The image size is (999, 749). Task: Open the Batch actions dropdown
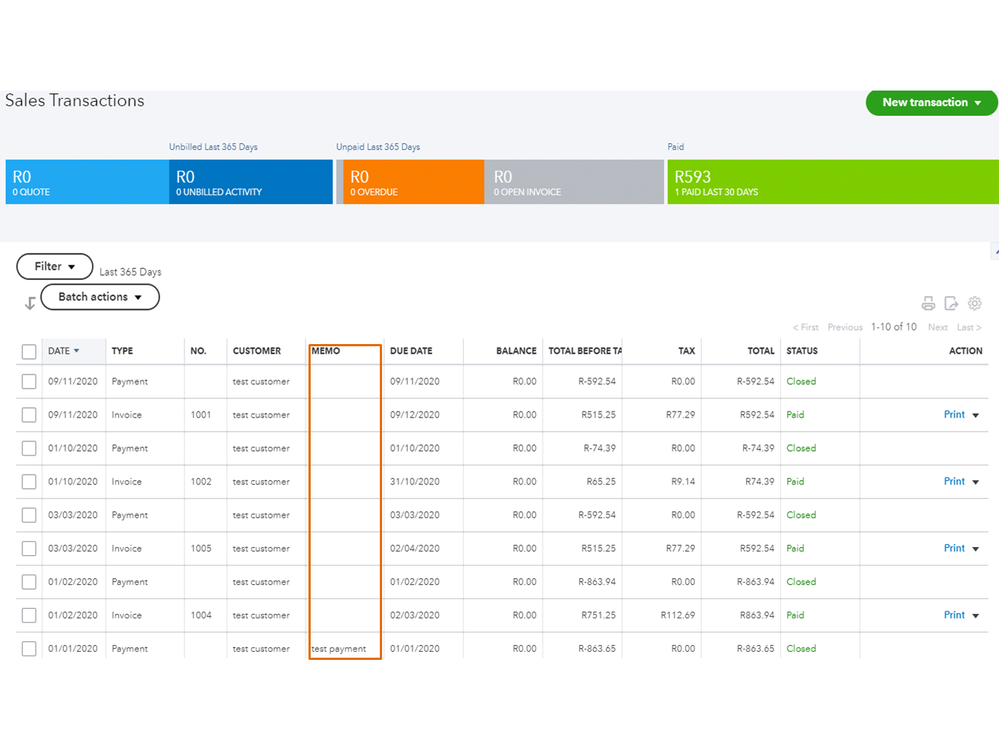(x=100, y=297)
